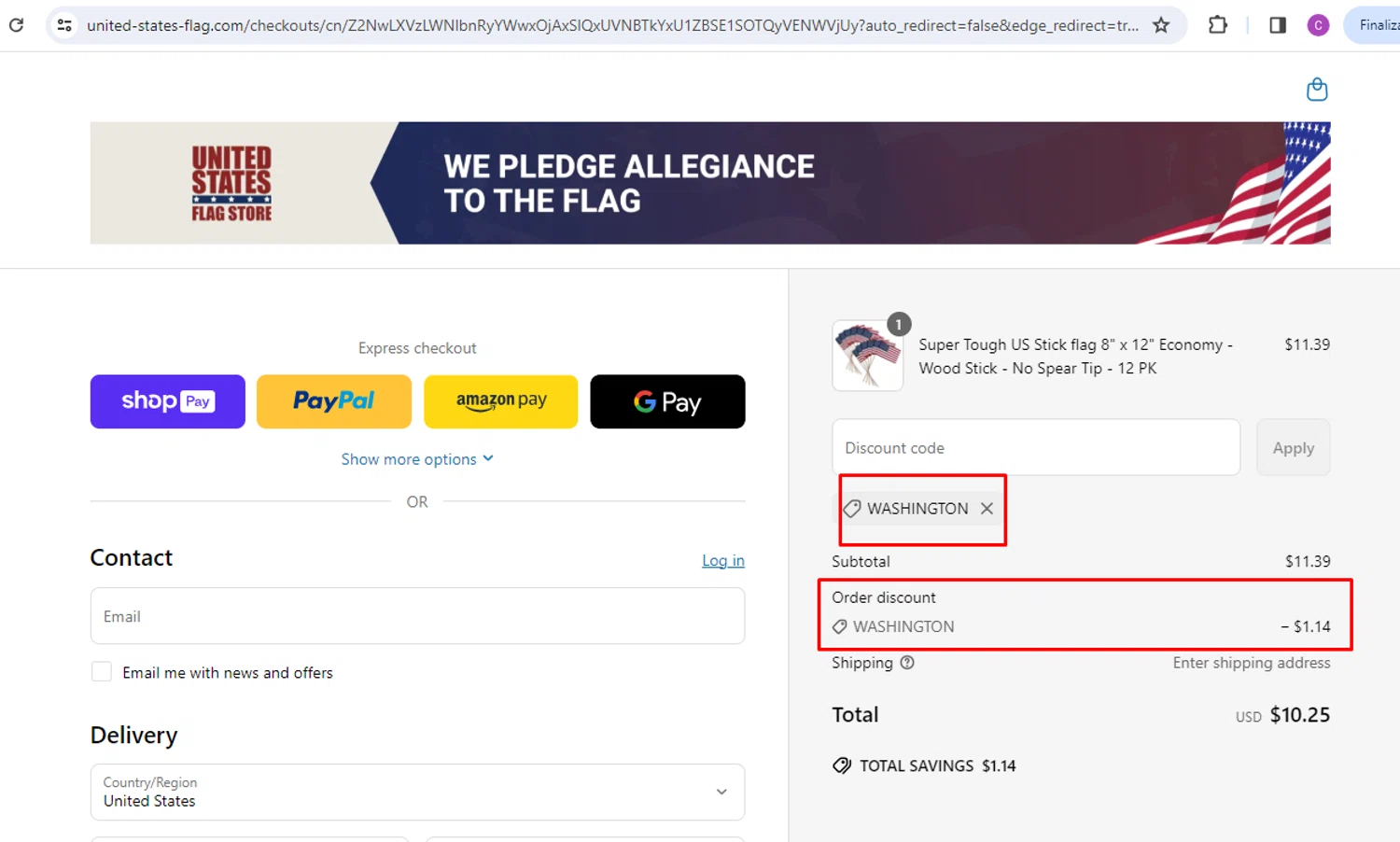The image size is (1400, 842).
Task: Focus the Discount code field
Action: point(1036,448)
